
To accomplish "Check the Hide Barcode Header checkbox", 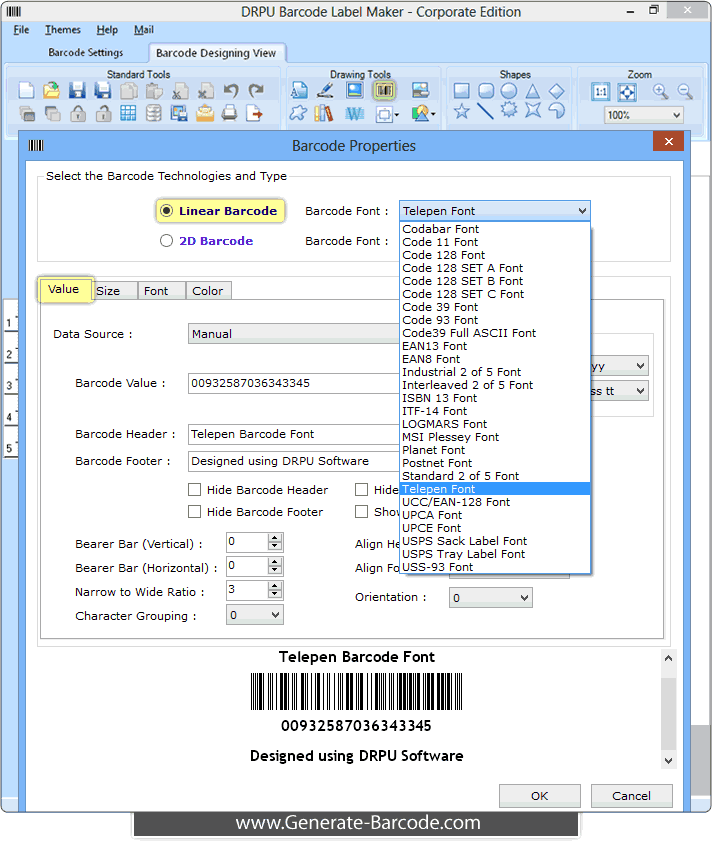I will [x=194, y=490].
